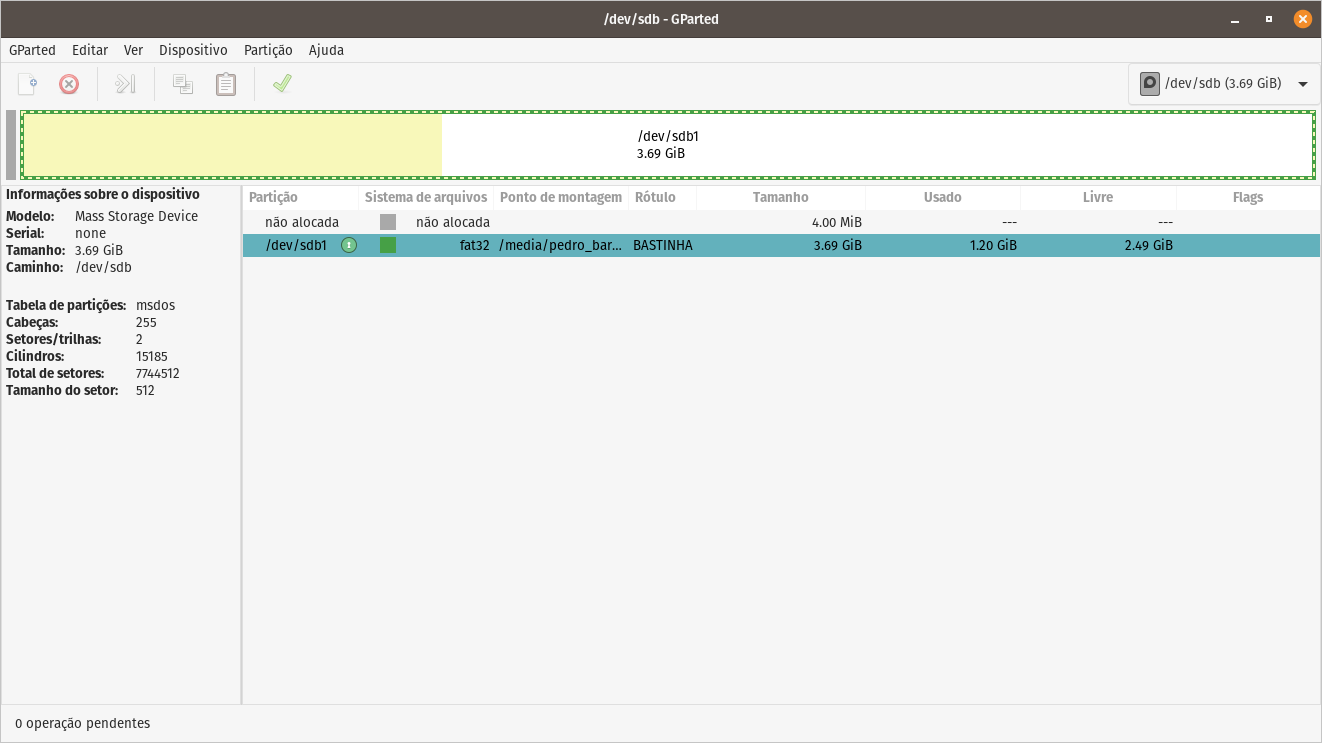The height and width of the screenshot is (743, 1322).
Task: Click the Sistema de arquivos column header
Action: [x=426, y=198]
